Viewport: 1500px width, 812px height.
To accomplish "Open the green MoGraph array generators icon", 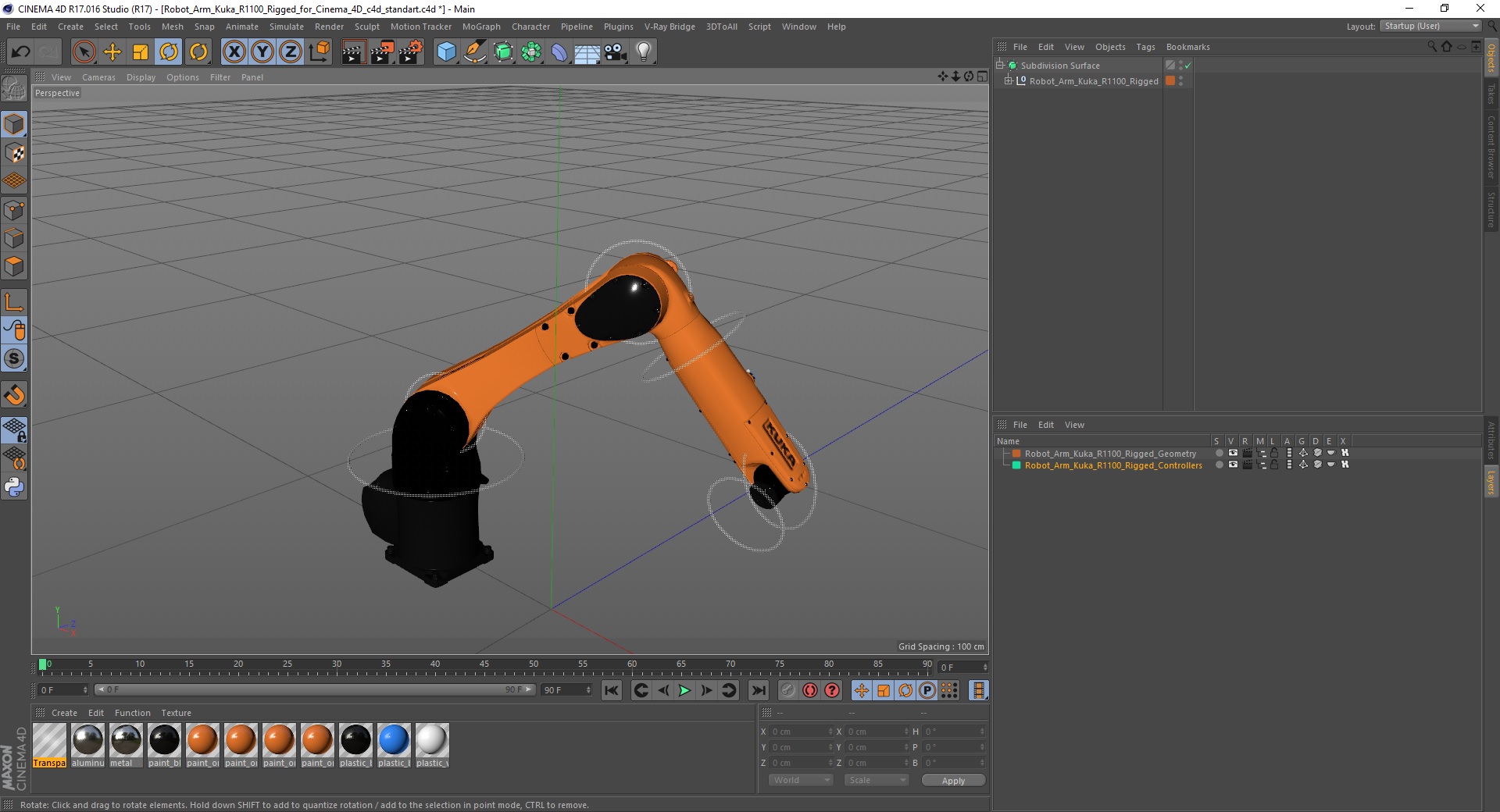I will pos(531,52).
